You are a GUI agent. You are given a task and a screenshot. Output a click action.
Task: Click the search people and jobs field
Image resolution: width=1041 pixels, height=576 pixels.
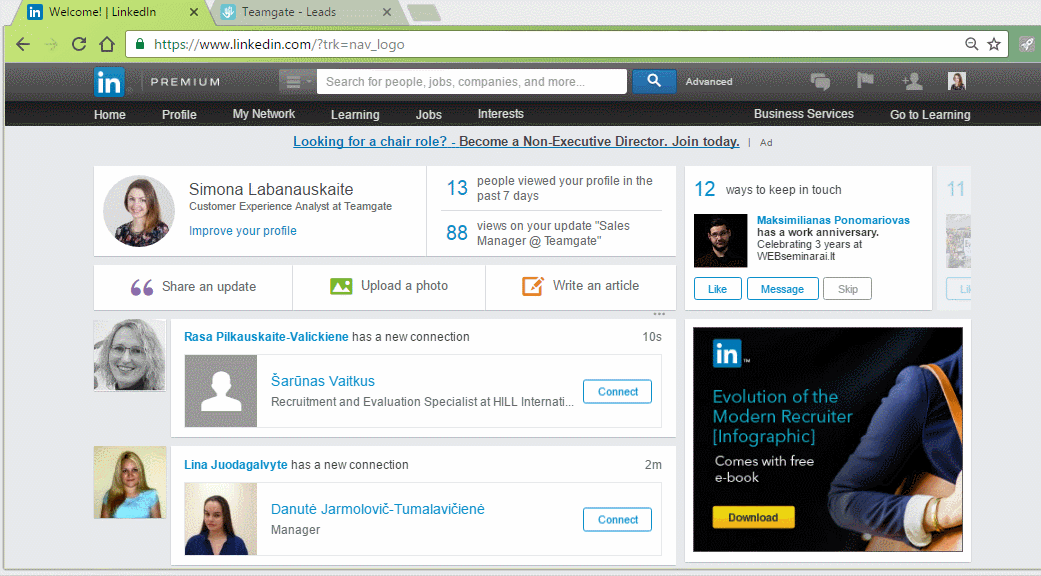point(472,82)
